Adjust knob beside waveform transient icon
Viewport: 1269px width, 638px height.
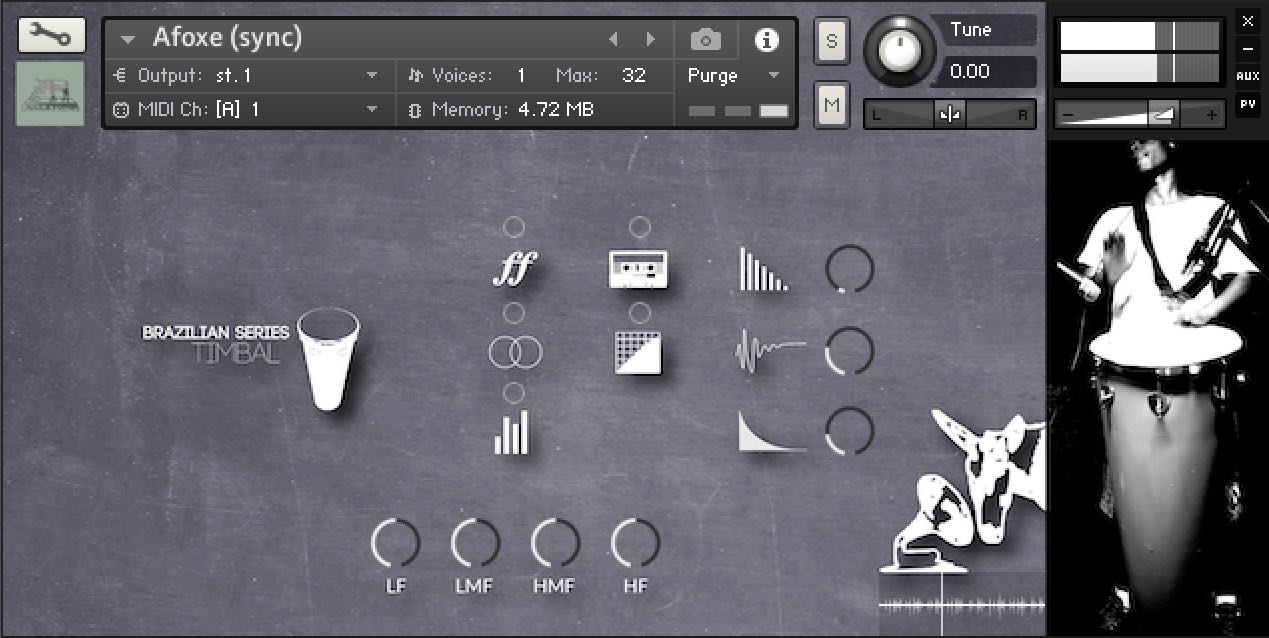pyautogui.click(x=850, y=352)
